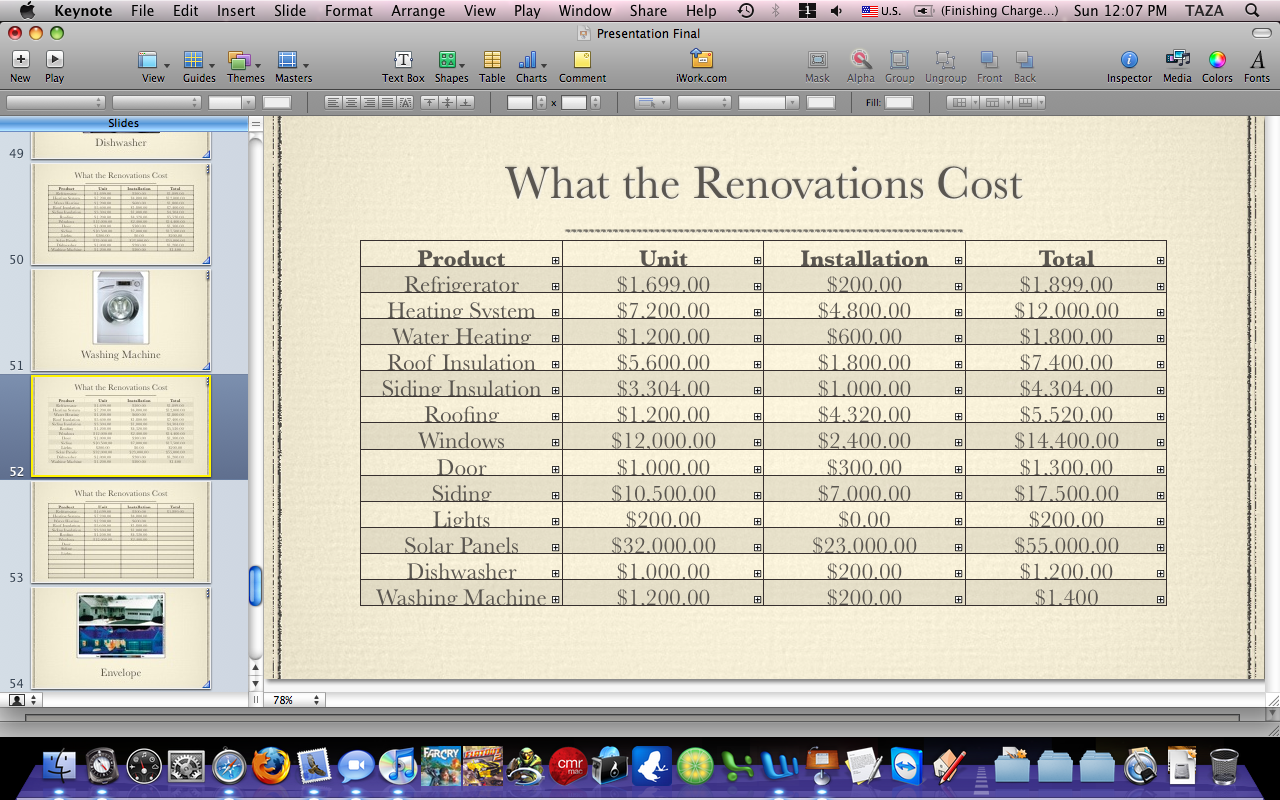This screenshot has height=800, width=1280.
Task: Open the Arrange menu
Action: (418, 11)
